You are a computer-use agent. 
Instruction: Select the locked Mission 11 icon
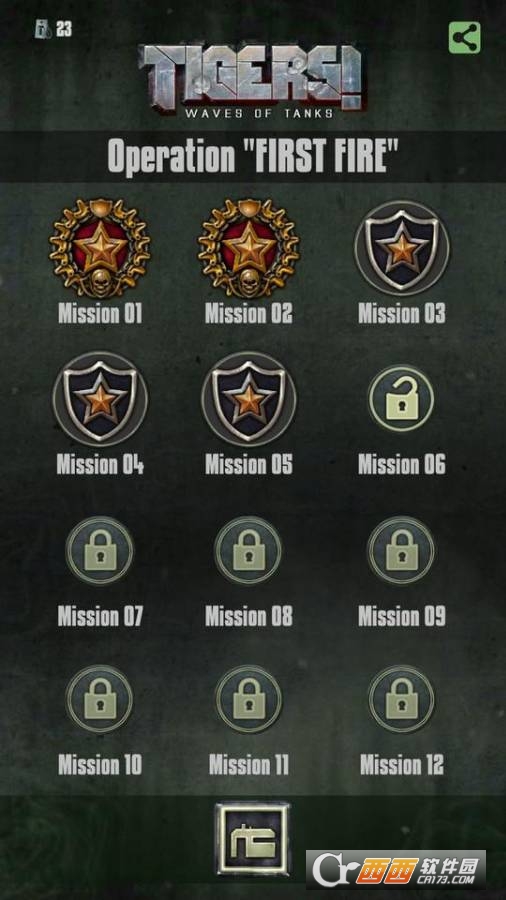[x=248, y=699]
